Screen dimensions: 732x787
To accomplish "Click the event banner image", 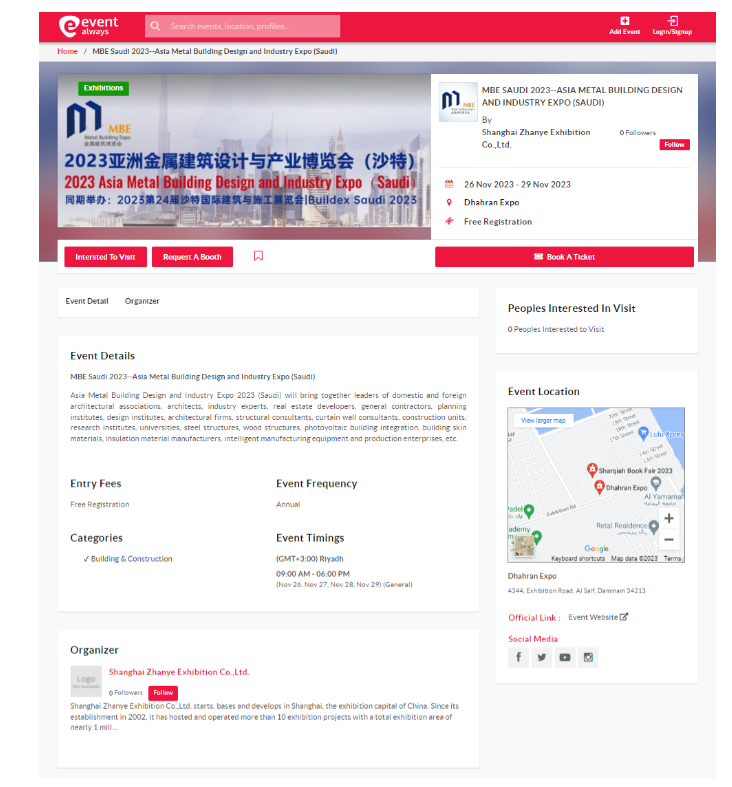I will coord(244,151).
